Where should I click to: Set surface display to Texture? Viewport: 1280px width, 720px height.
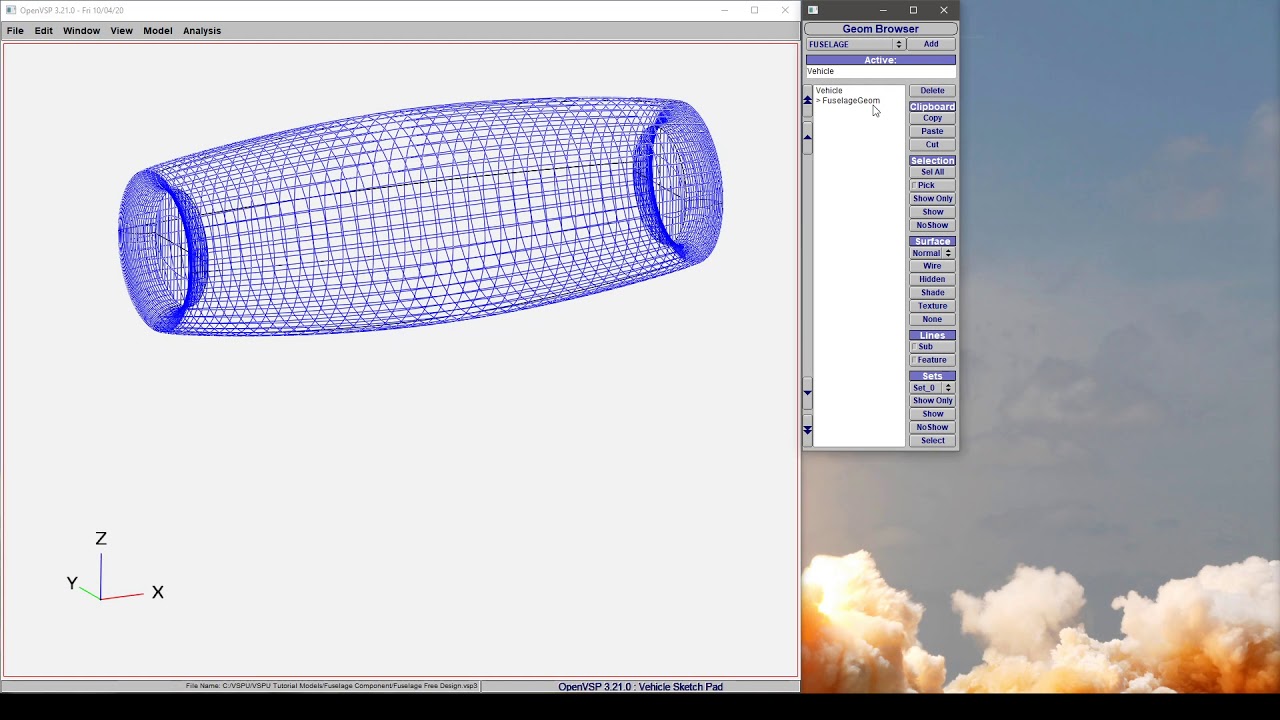[x=932, y=306]
